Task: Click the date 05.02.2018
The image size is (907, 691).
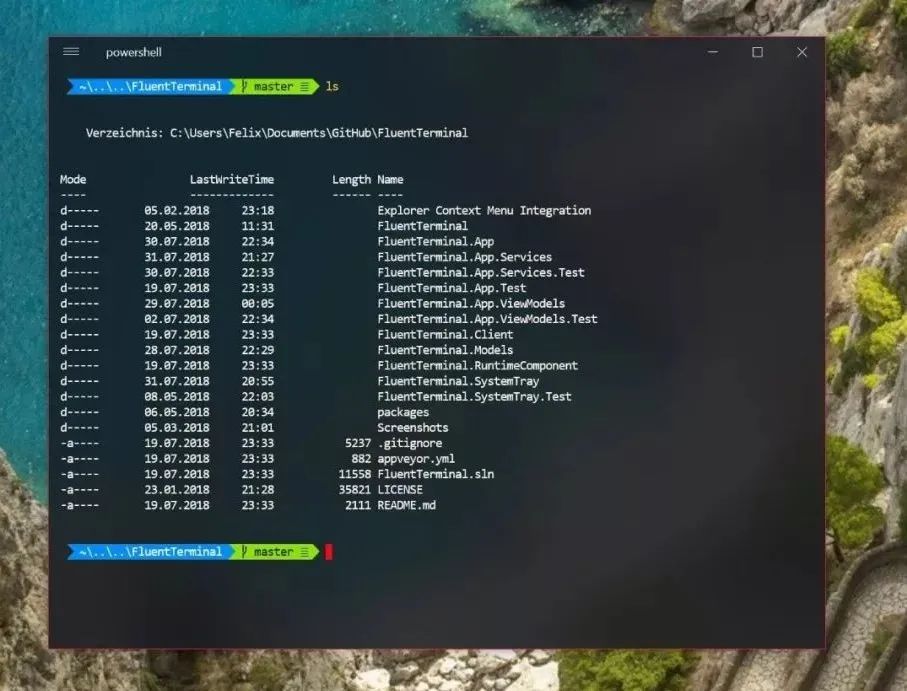Action: [x=177, y=210]
